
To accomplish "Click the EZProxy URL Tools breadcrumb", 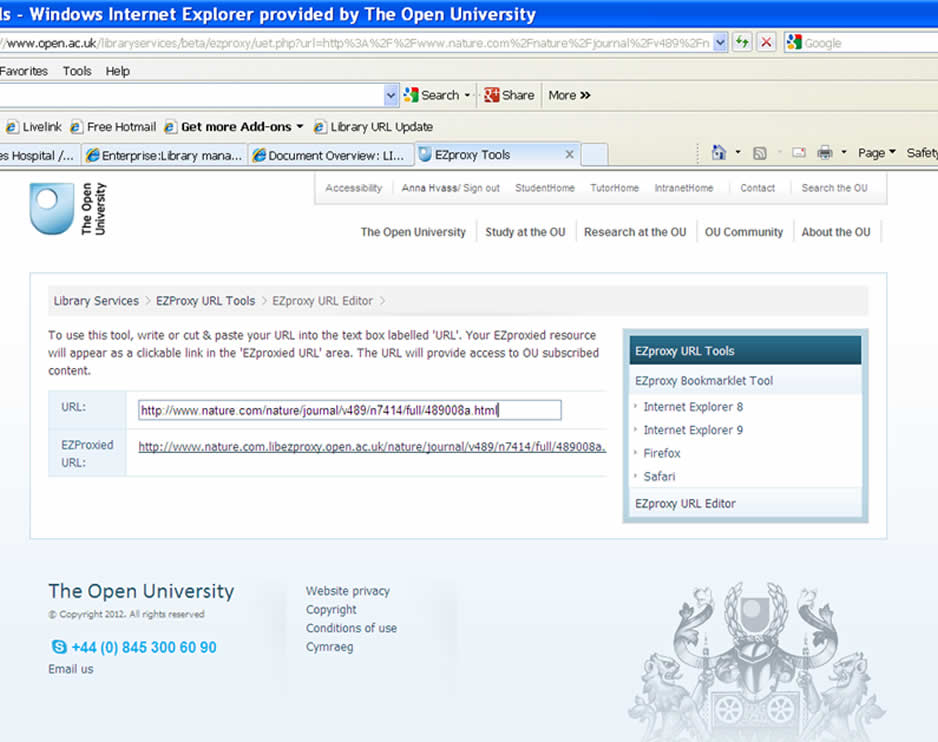I will click(x=205, y=300).
